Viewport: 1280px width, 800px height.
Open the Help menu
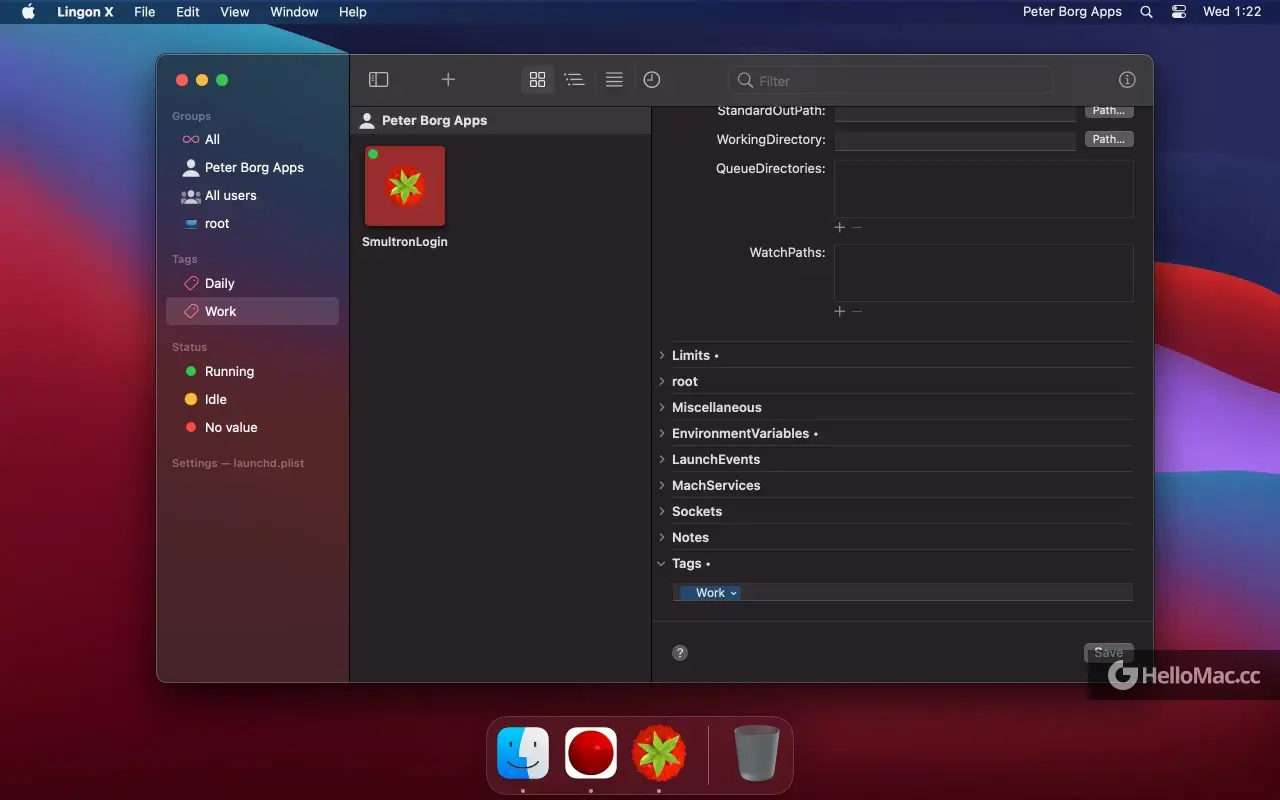tap(353, 12)
